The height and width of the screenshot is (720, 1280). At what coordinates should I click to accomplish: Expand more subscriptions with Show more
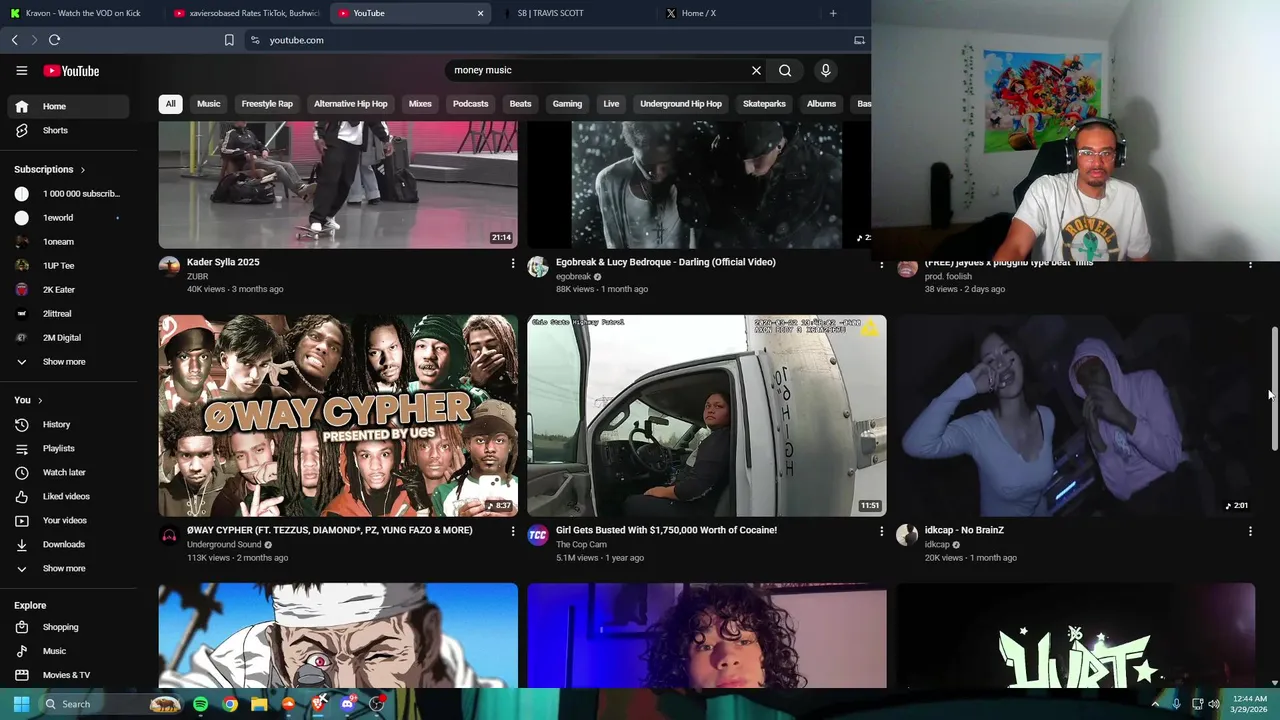point(68,362)
